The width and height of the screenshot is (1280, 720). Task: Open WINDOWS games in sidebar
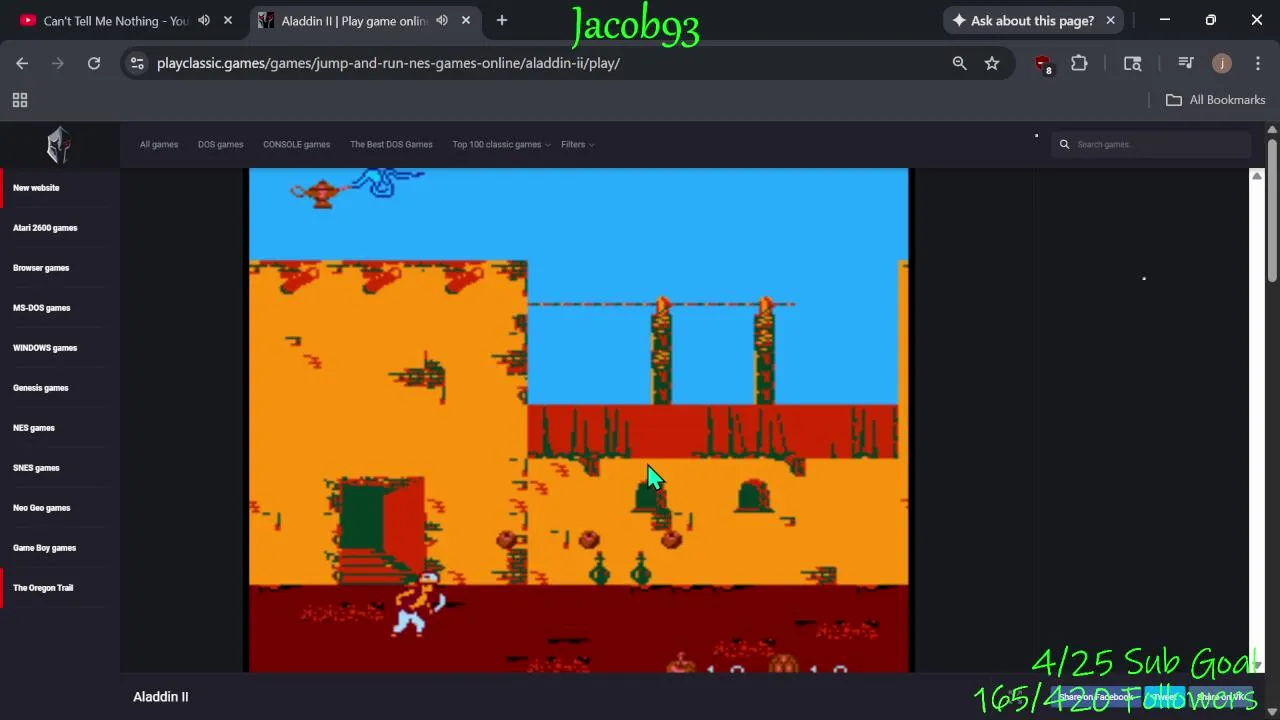click(45, 348)
